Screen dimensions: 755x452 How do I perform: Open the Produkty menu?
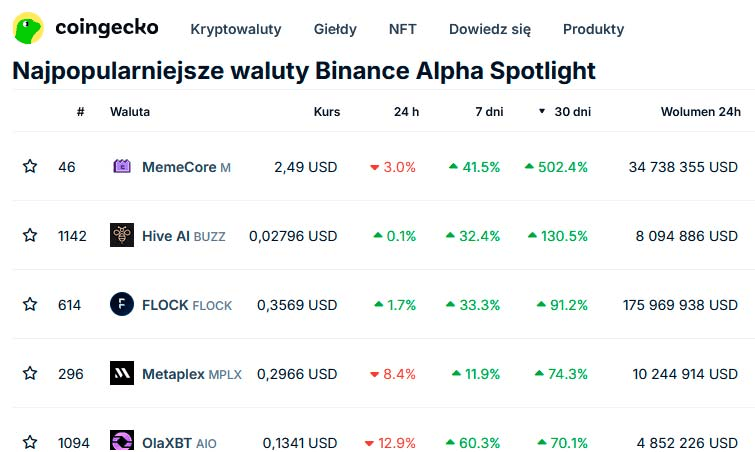coord(593,29)
